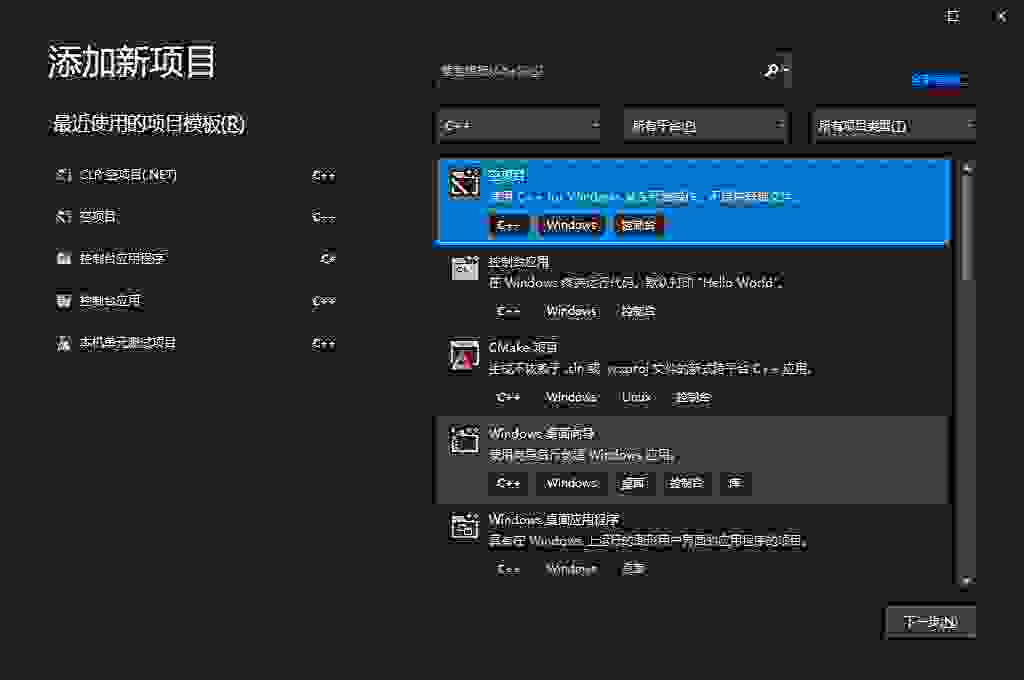
Task: Click the C++ label beside CLR 空项目(.NET)
Action: pos(323,175)
